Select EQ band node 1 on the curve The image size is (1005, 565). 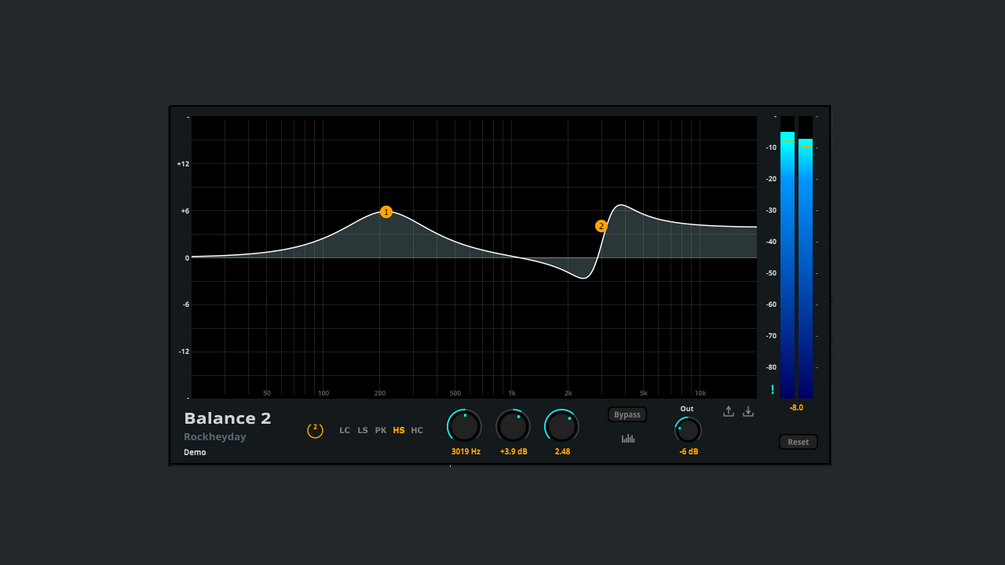coord(386,212)
